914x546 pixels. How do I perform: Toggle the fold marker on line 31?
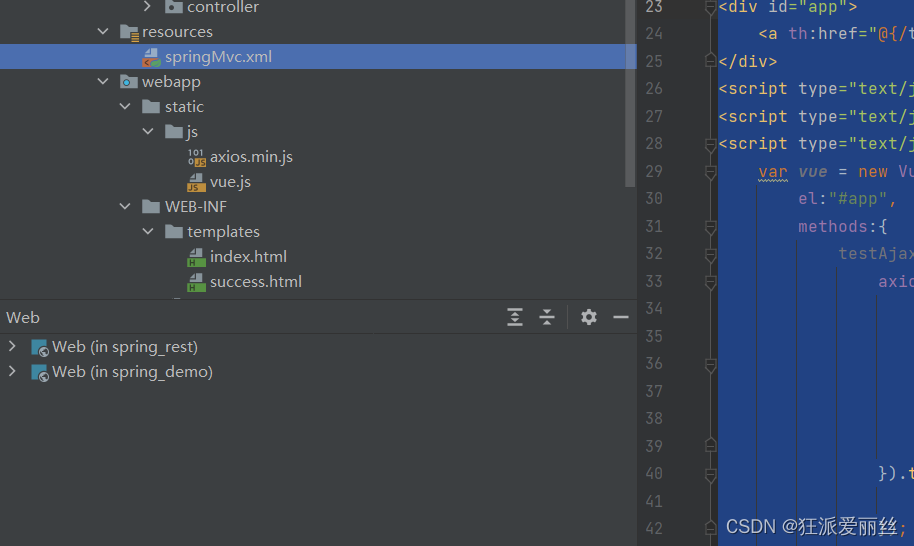coord(711,227)
